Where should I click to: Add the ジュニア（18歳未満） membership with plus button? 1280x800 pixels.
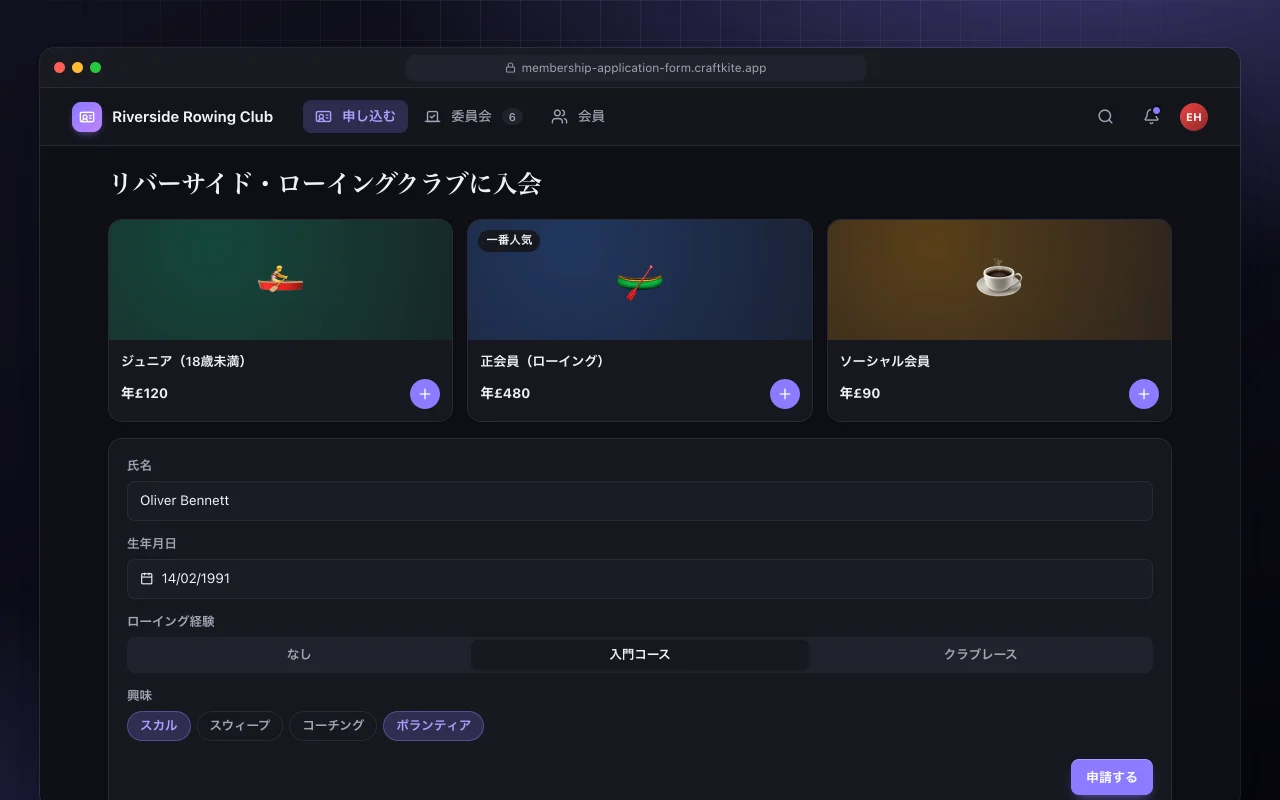425,394
